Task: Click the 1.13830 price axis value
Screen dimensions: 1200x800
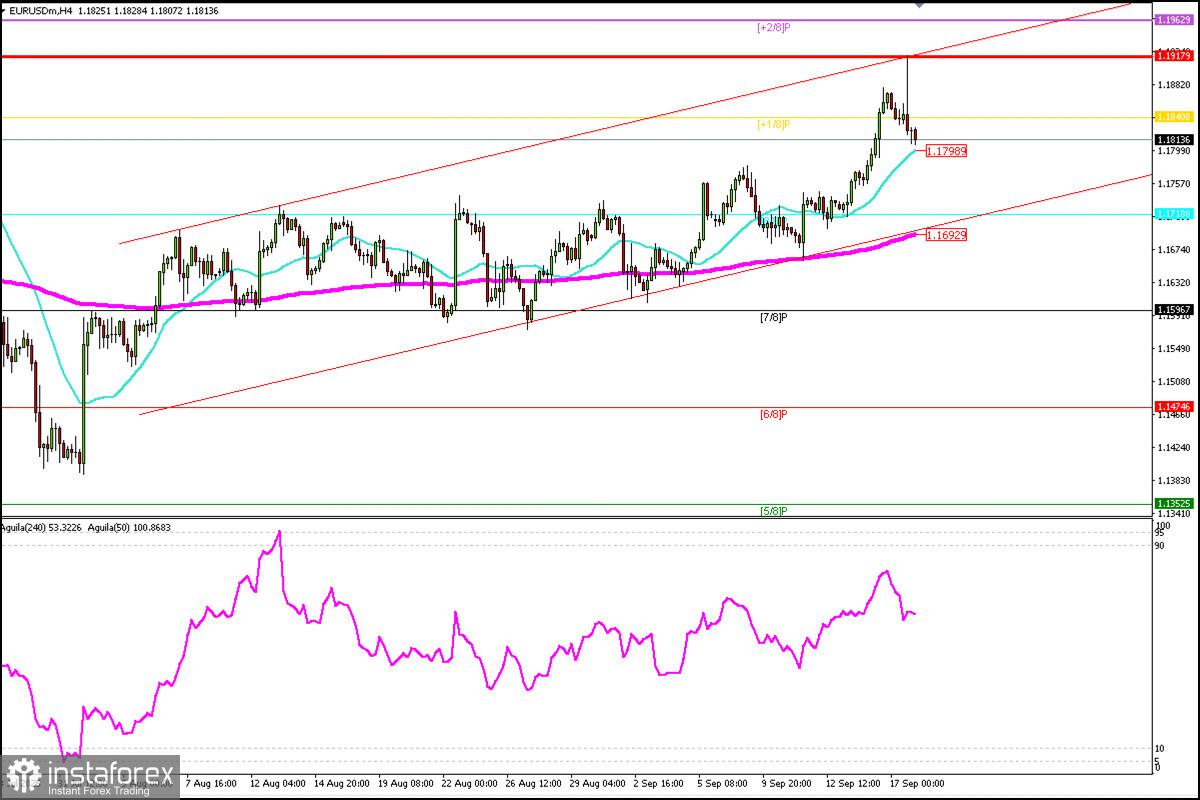Action: pos(1175,481)
